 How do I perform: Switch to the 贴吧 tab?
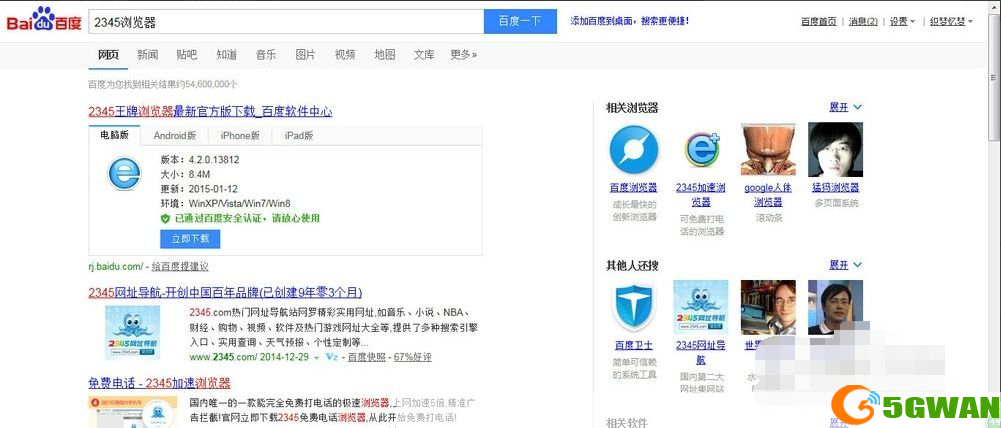point(186,55)
